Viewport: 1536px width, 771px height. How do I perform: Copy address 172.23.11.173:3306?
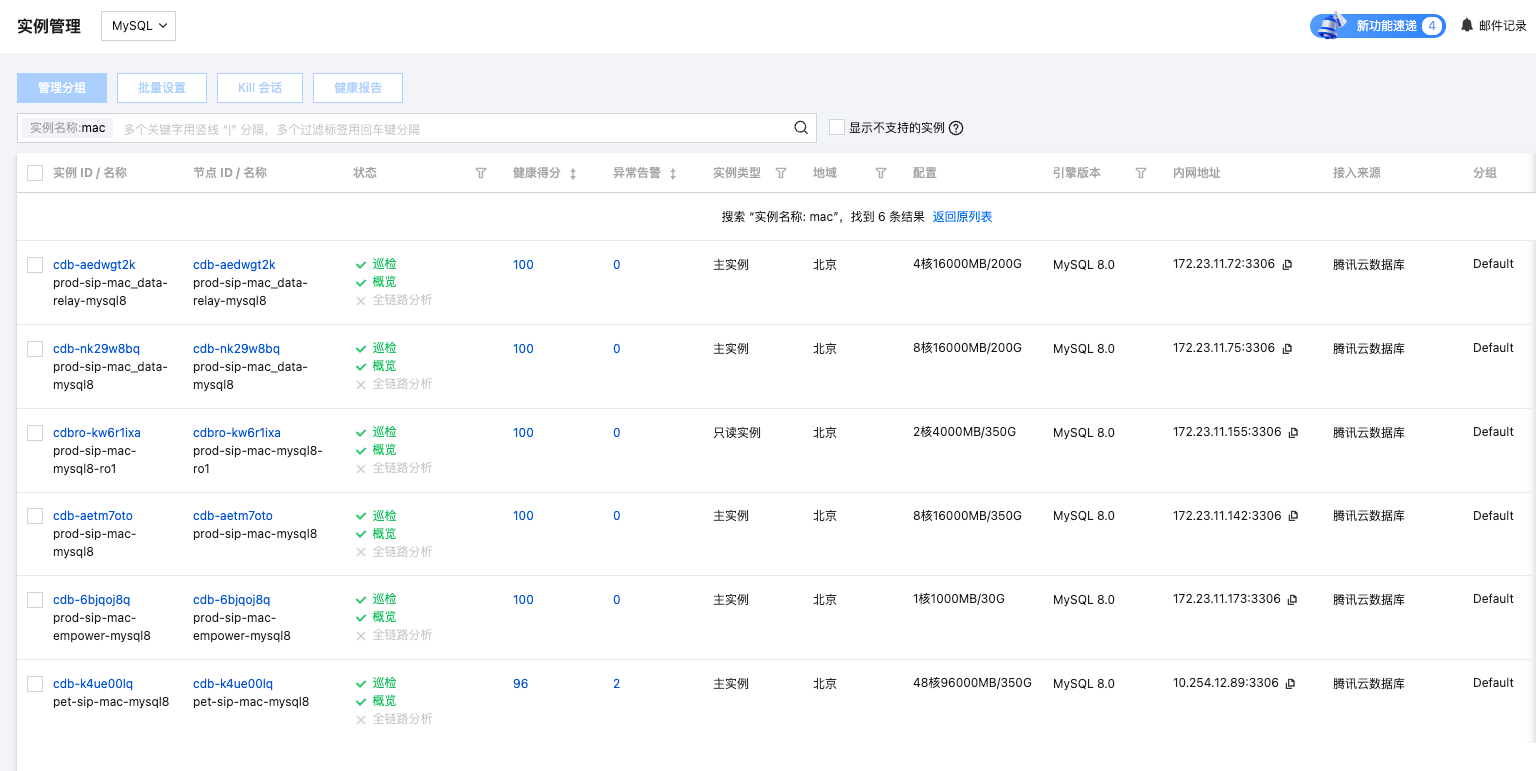[x=1292, y=600]
